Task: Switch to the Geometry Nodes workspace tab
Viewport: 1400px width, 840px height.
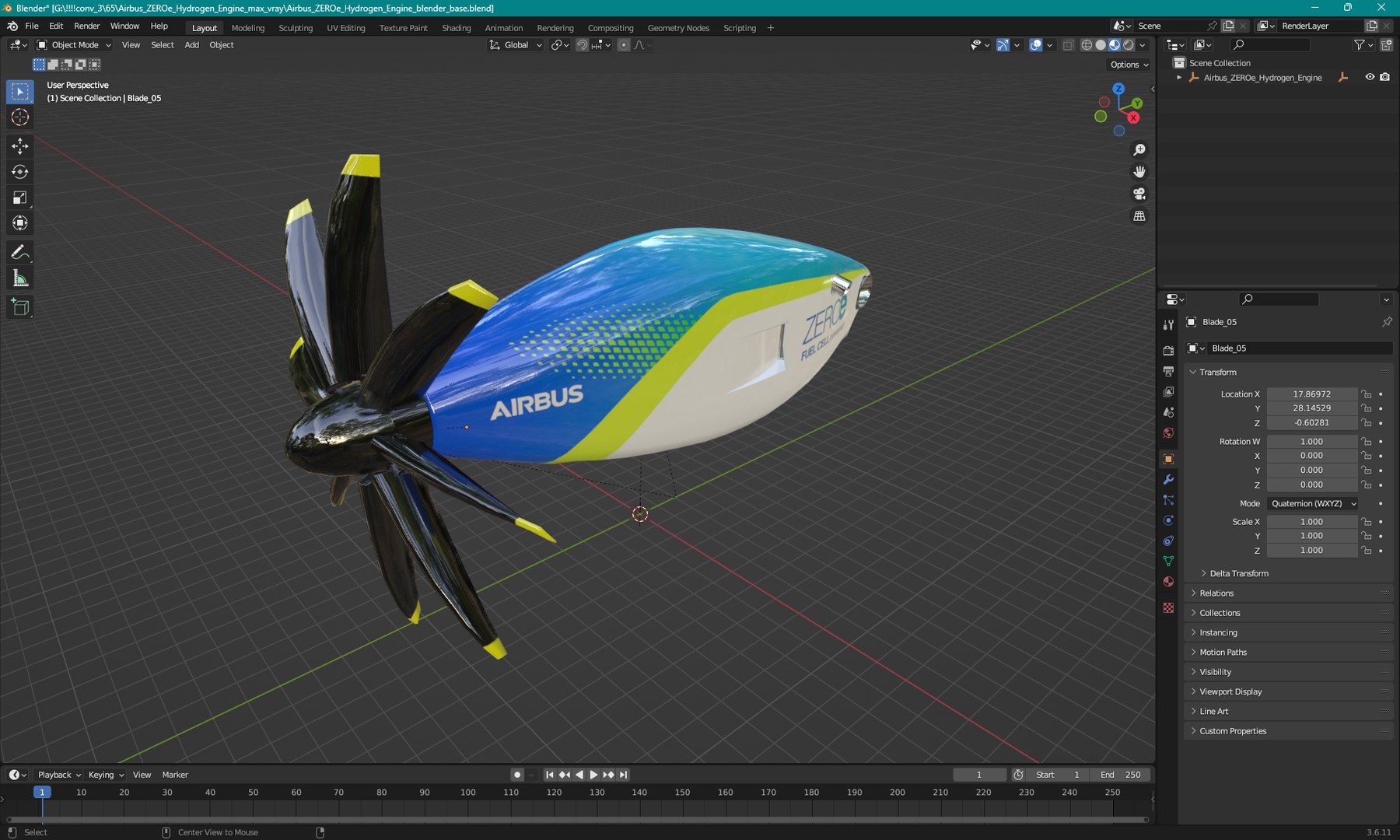Action: coord(678,28)
